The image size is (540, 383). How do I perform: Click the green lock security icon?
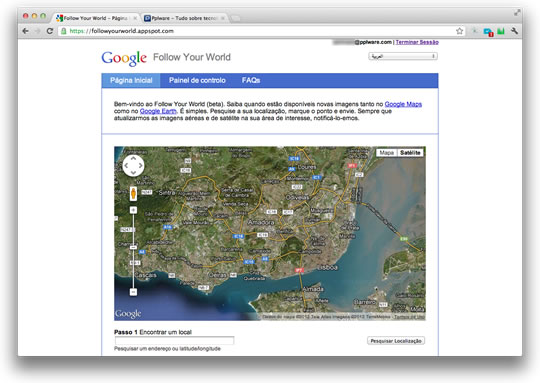pos(64,31)
